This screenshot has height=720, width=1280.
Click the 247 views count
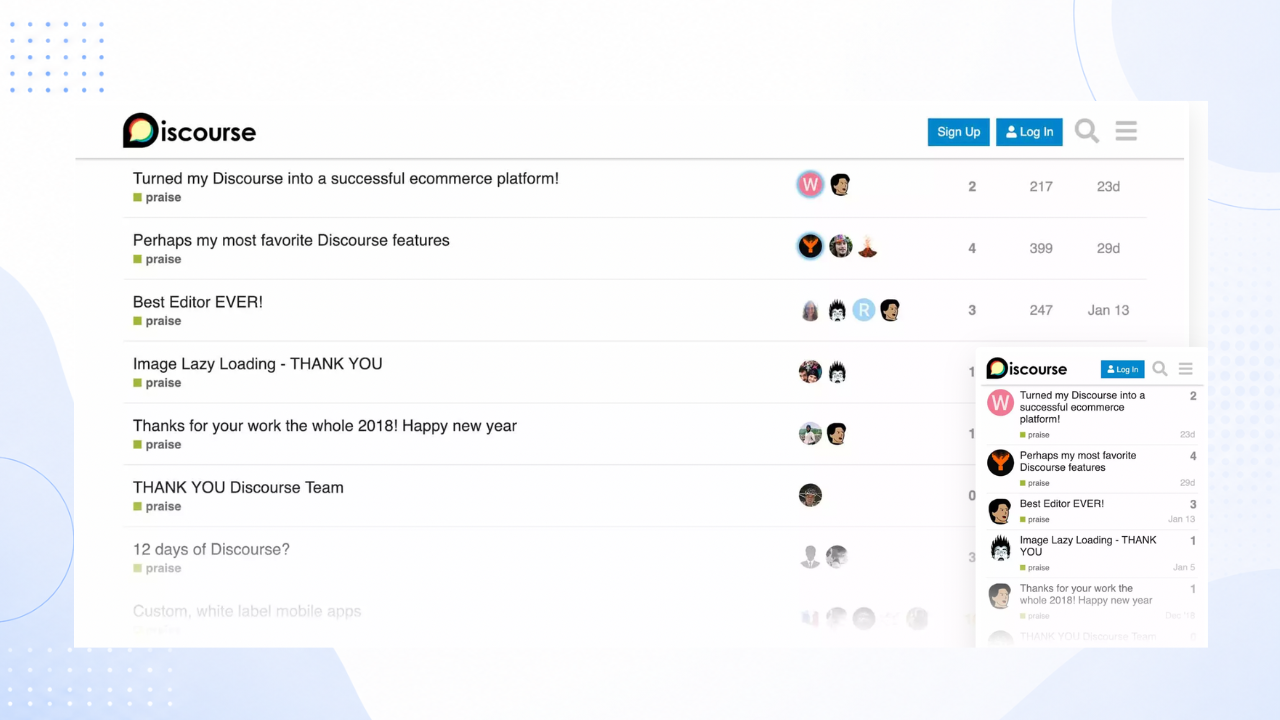1041,311
